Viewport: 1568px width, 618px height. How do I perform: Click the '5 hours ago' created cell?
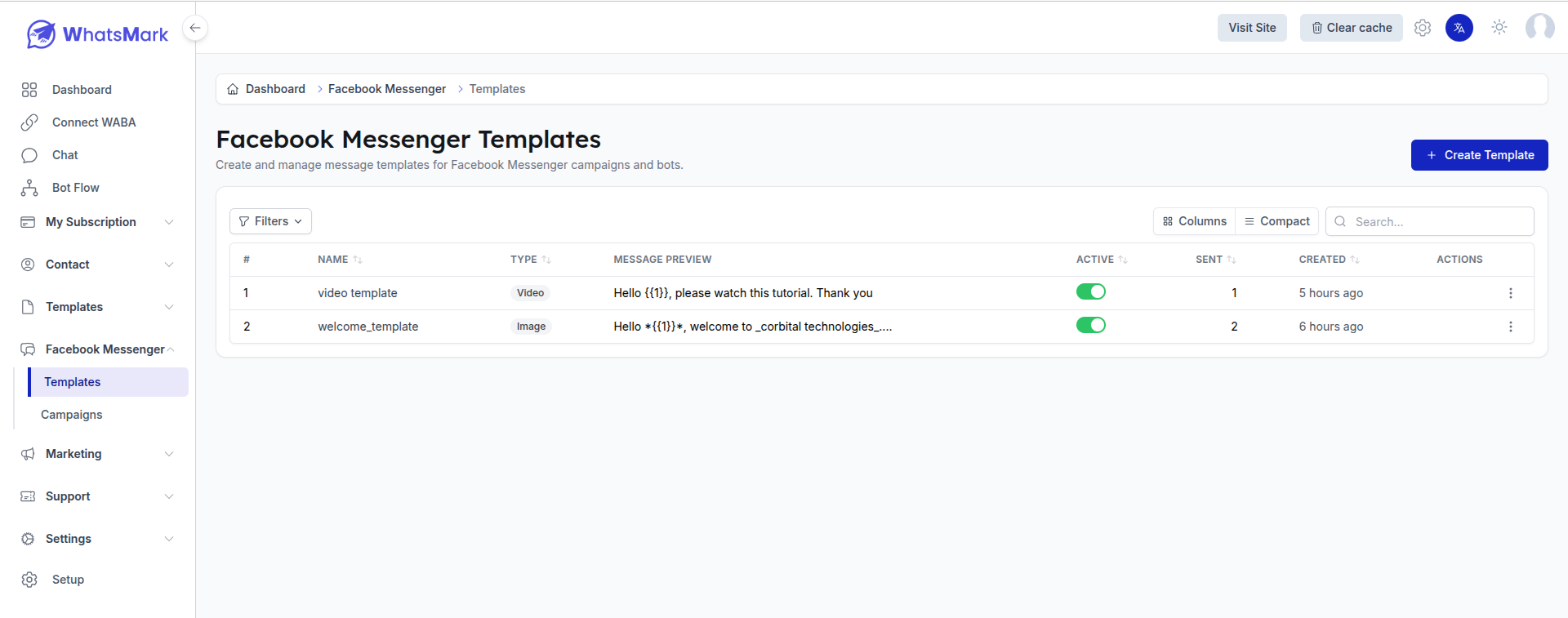pos(1331,293)
